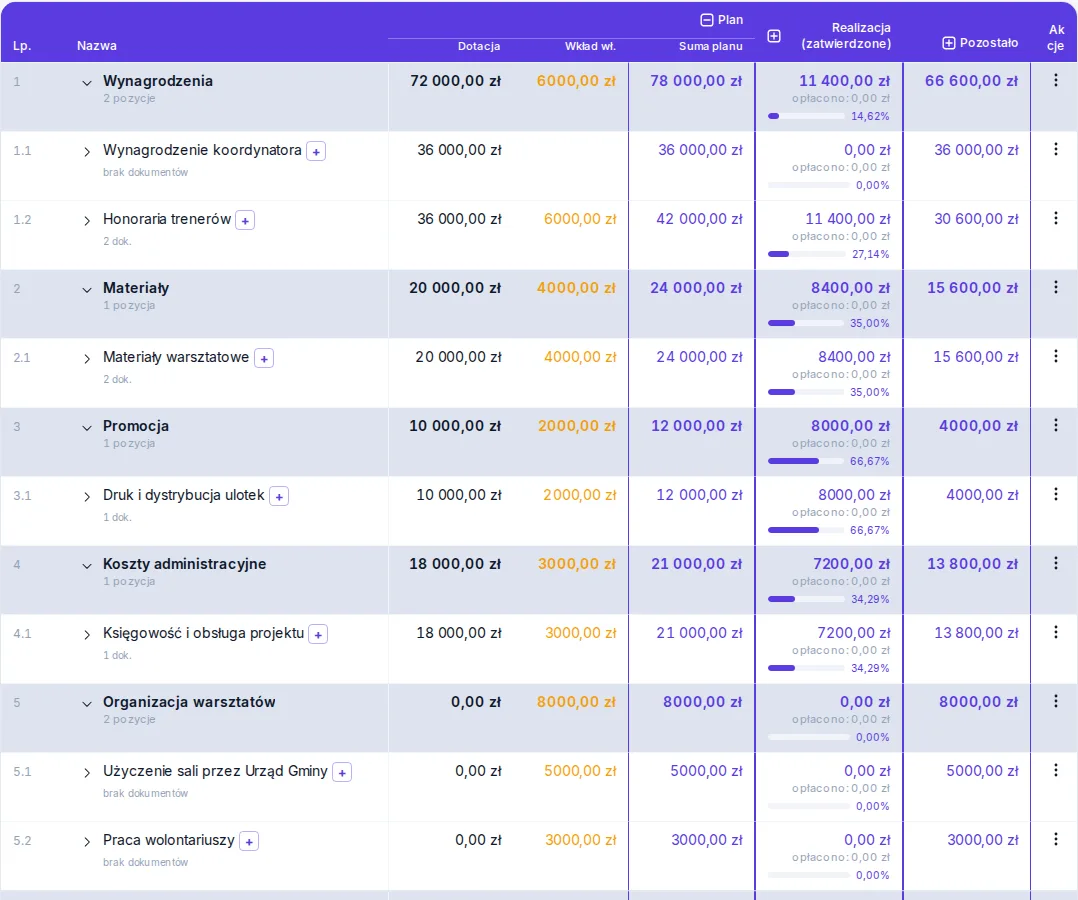Click the Wkład wł. column header
The height and width of the screenshot is (900, 1078).
click(590, 46)
